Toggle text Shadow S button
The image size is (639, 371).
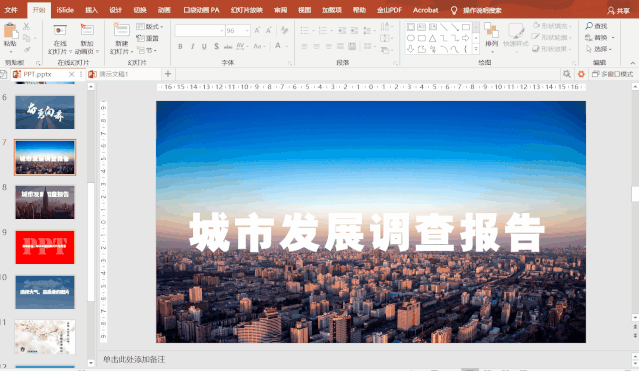coord(216,46)
